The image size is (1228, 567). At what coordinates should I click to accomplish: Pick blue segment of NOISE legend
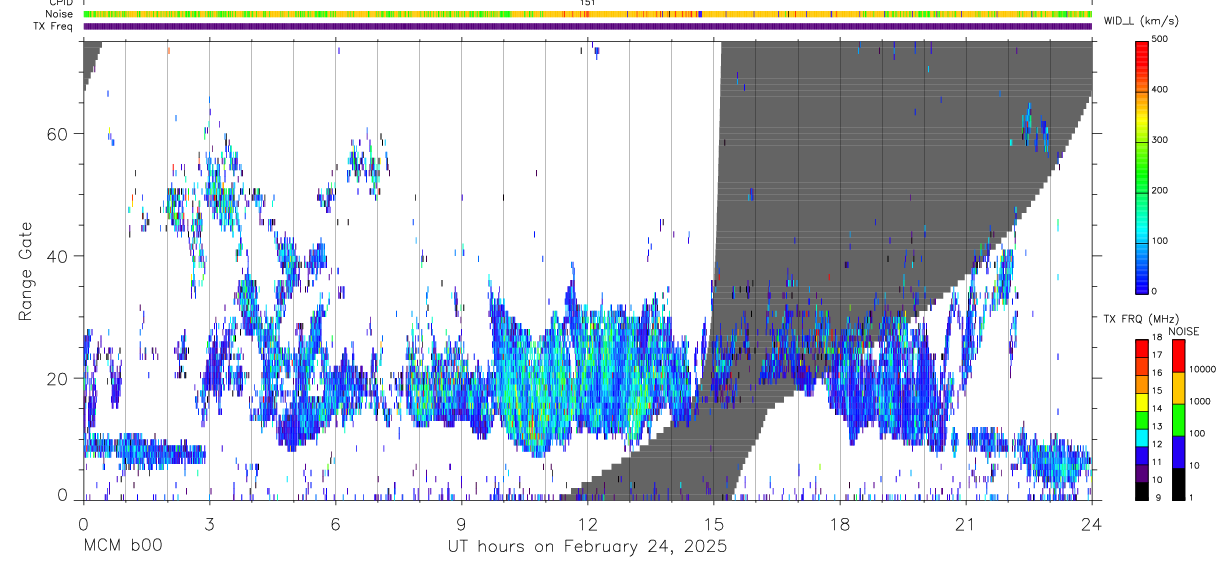point(1178,452)
